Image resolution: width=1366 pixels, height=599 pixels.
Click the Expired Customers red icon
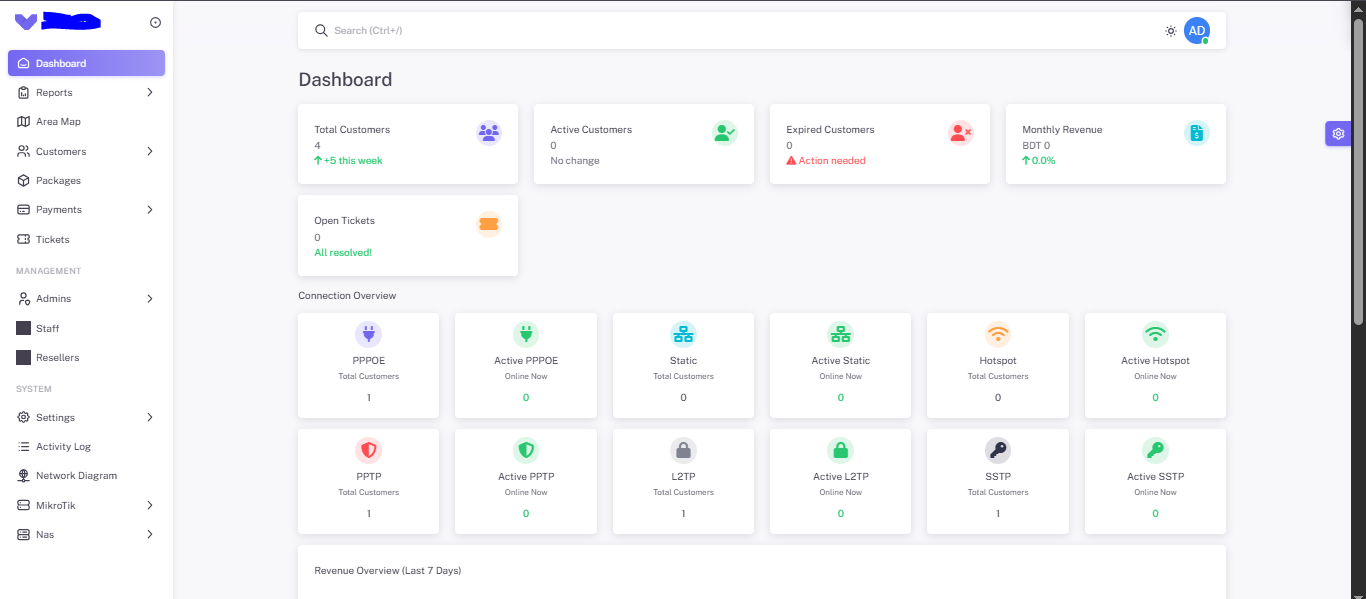coord(960,132)
